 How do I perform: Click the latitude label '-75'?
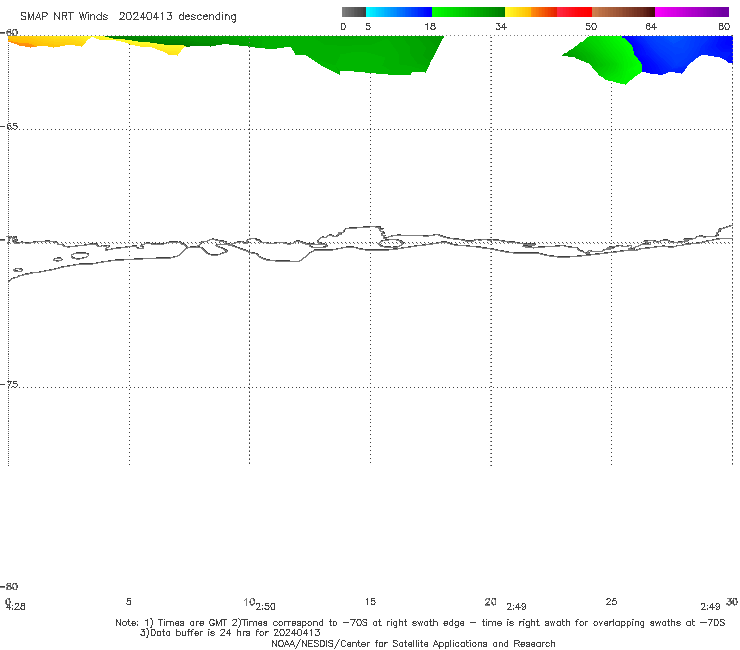point(9,384)
